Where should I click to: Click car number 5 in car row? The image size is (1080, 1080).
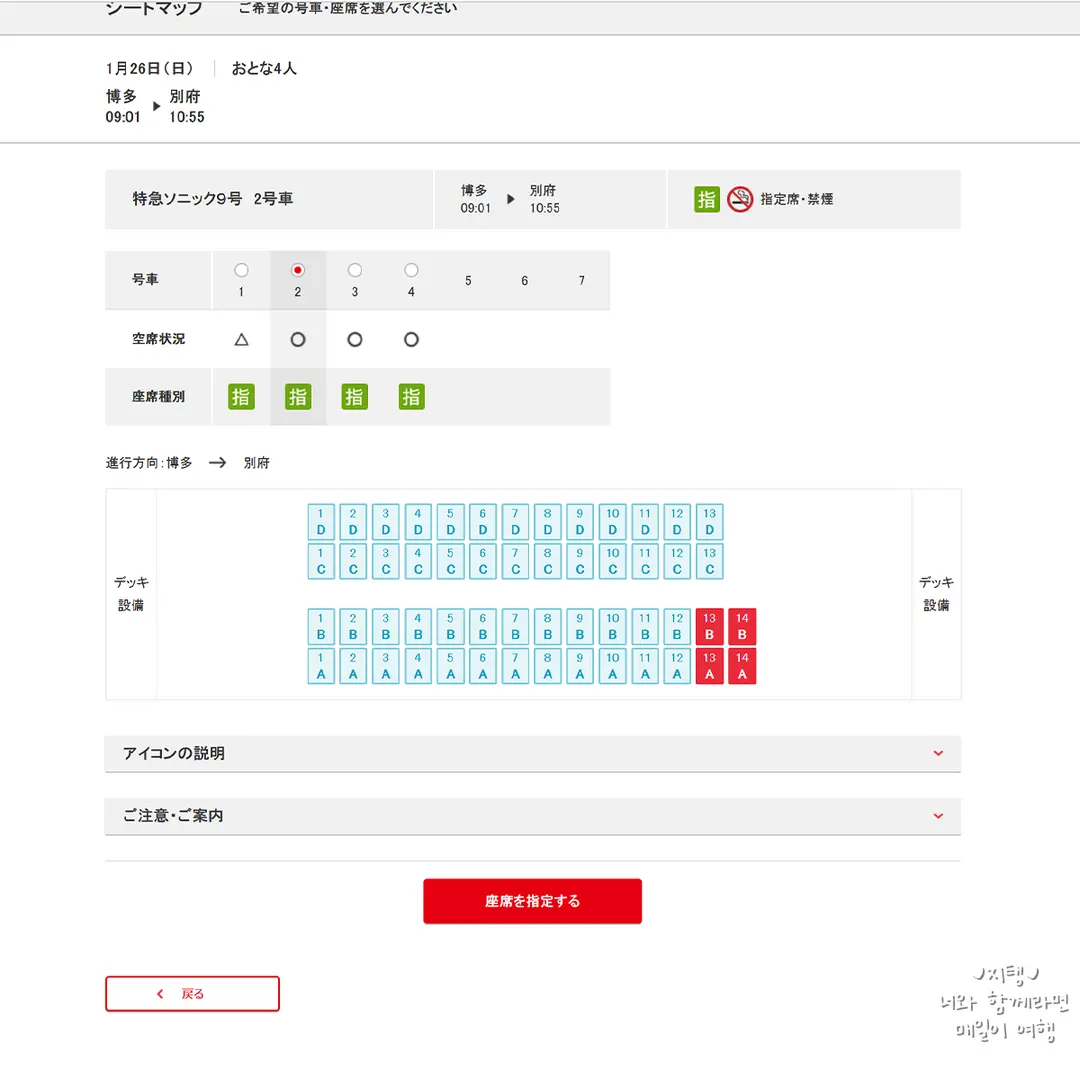[468, 280]
